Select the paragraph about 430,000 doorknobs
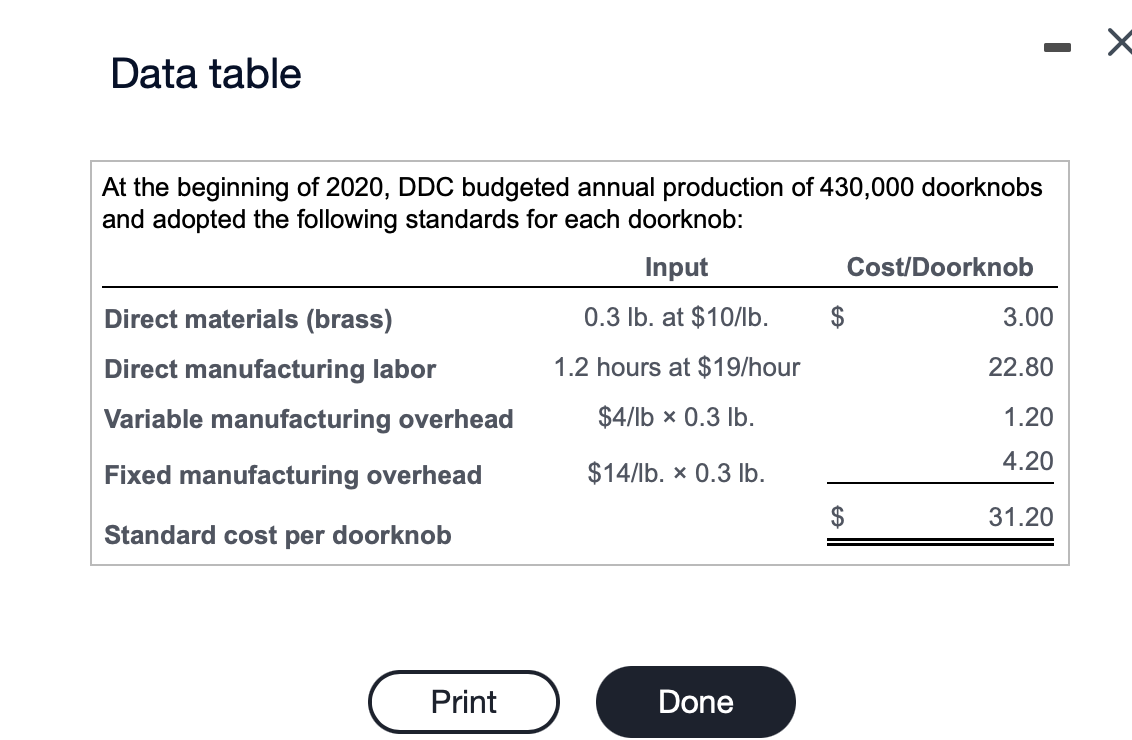The height and width of the screenshot is (740, 1132). 570,203
